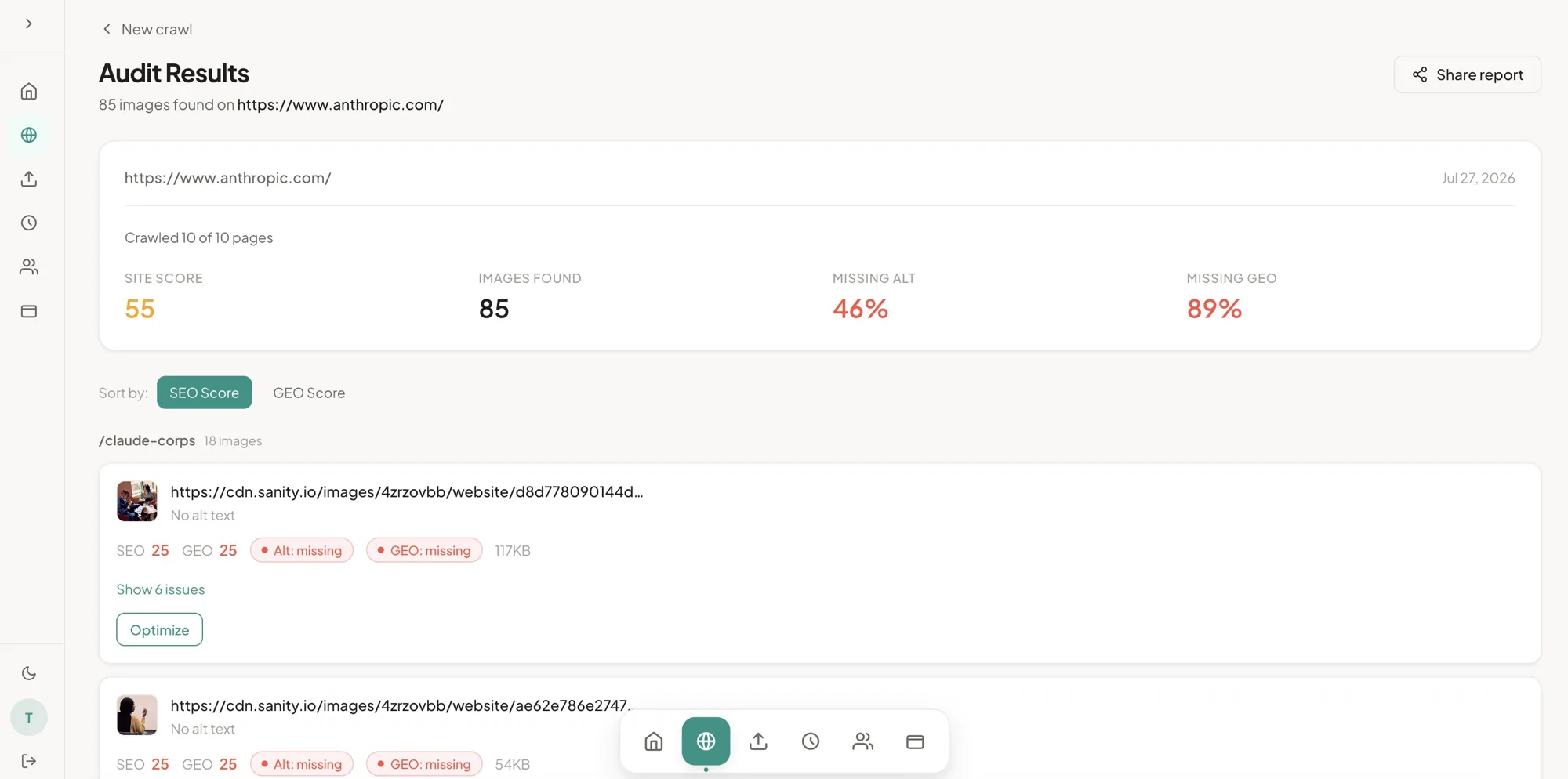Click the summary card URL https://www.anthropic.com/

[x=227, y=178]
